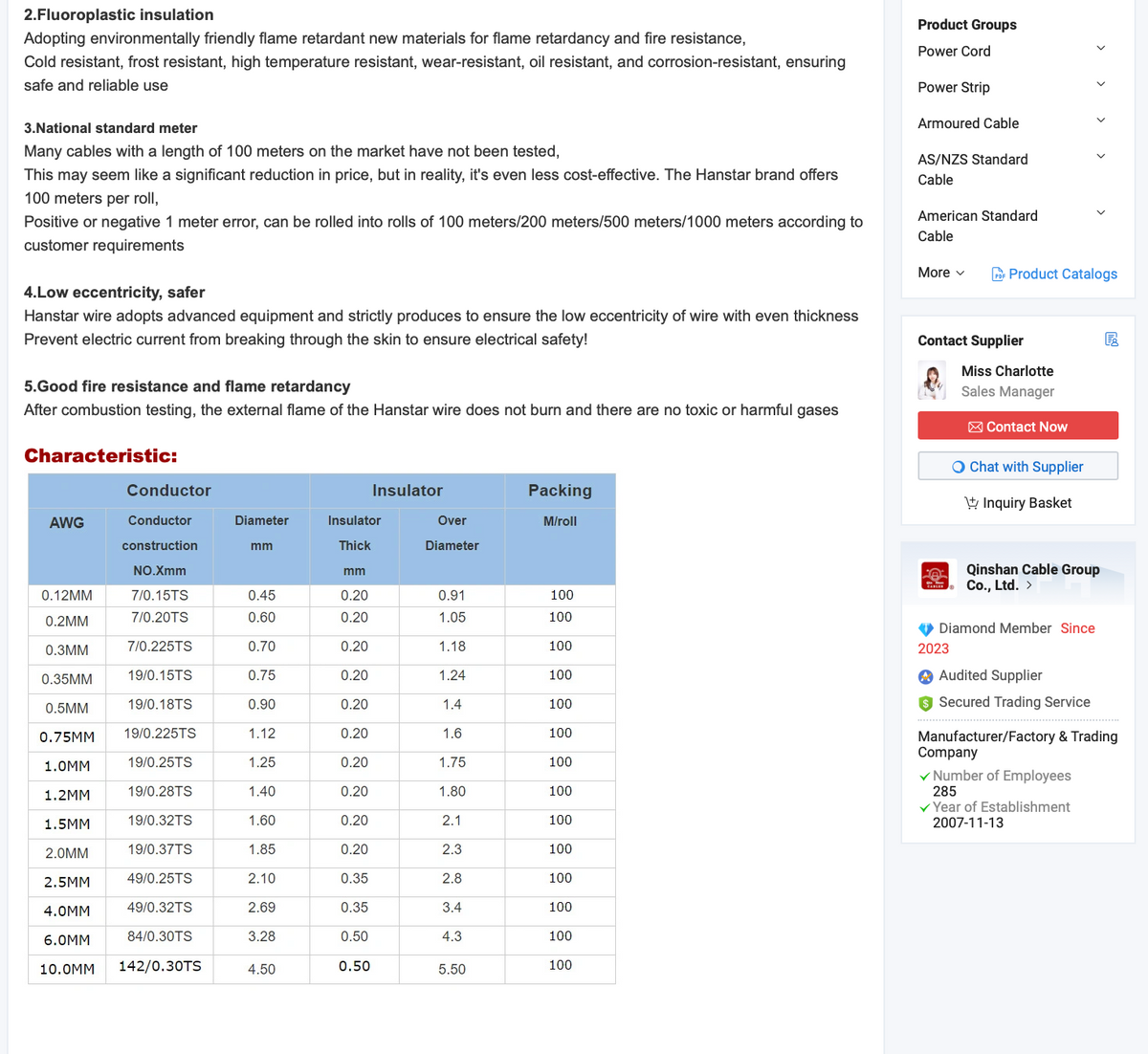The height and width of the screenshot is (1054, 1148).
Task: Click the M/roll column header
Action: pos(561,521)
